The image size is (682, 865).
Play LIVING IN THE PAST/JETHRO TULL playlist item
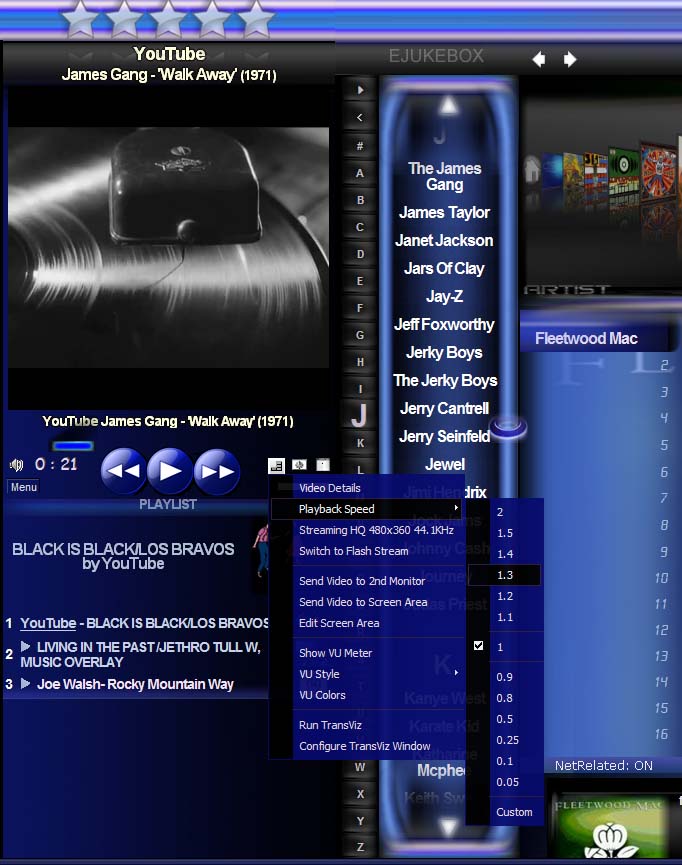(141, 654)
